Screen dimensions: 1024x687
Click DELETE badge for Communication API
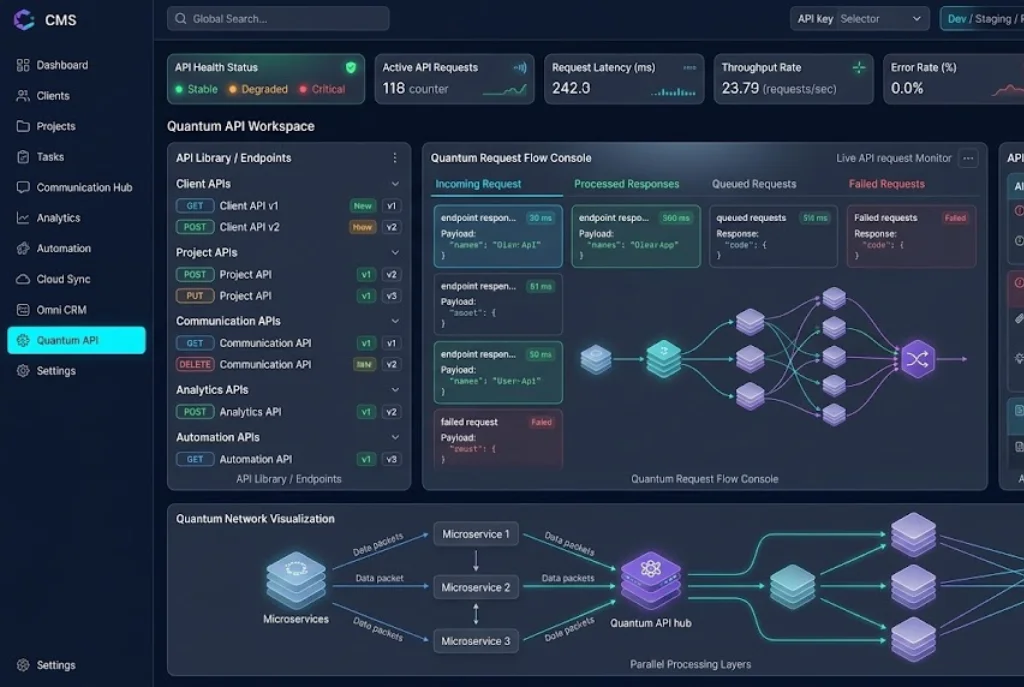pos(195,364)
